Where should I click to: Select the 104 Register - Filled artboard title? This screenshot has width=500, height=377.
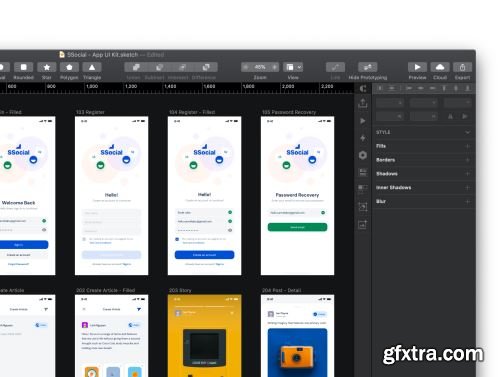pyautogui.click(x=192, y=112)
